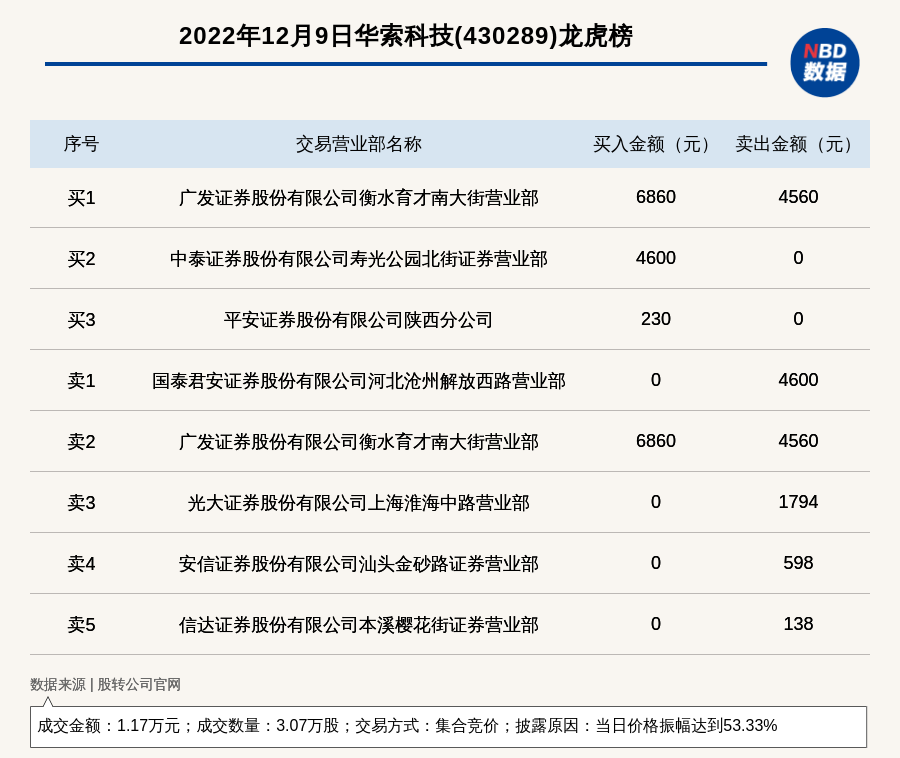The image size is (900, 758).
Task: Select the 卖2 row label
Action: pos(81,442)
